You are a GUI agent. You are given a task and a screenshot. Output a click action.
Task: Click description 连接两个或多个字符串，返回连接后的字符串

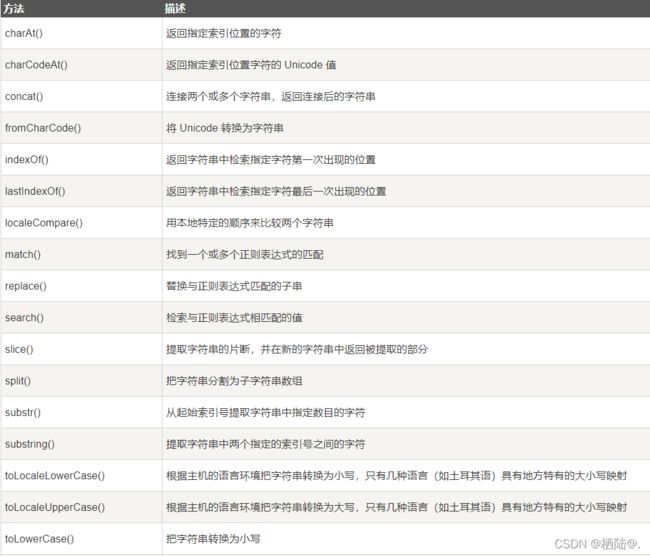click(270, 97)
